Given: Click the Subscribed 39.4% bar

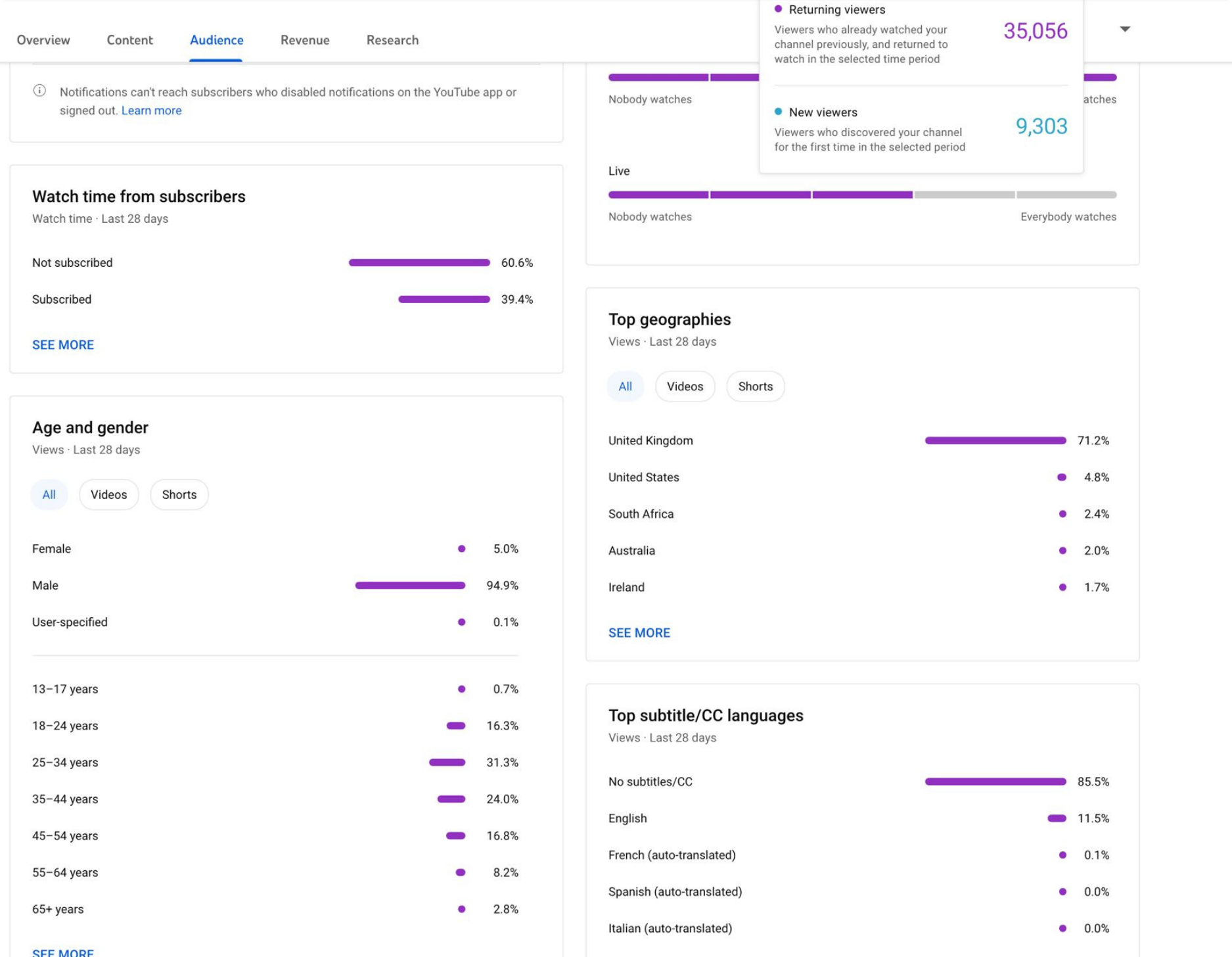Looking at the screenshot, I should coord(444,299).
